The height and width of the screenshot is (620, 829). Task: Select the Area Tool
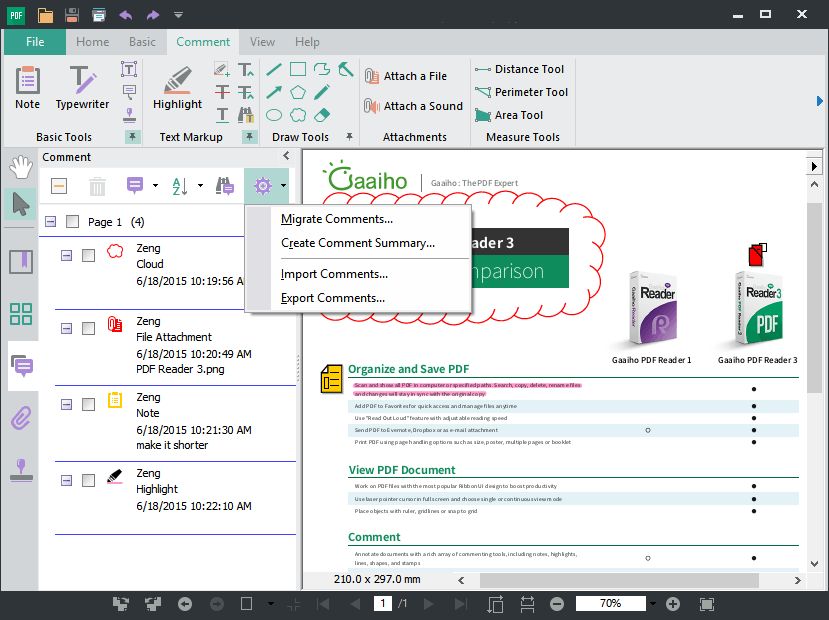[509, 115]
